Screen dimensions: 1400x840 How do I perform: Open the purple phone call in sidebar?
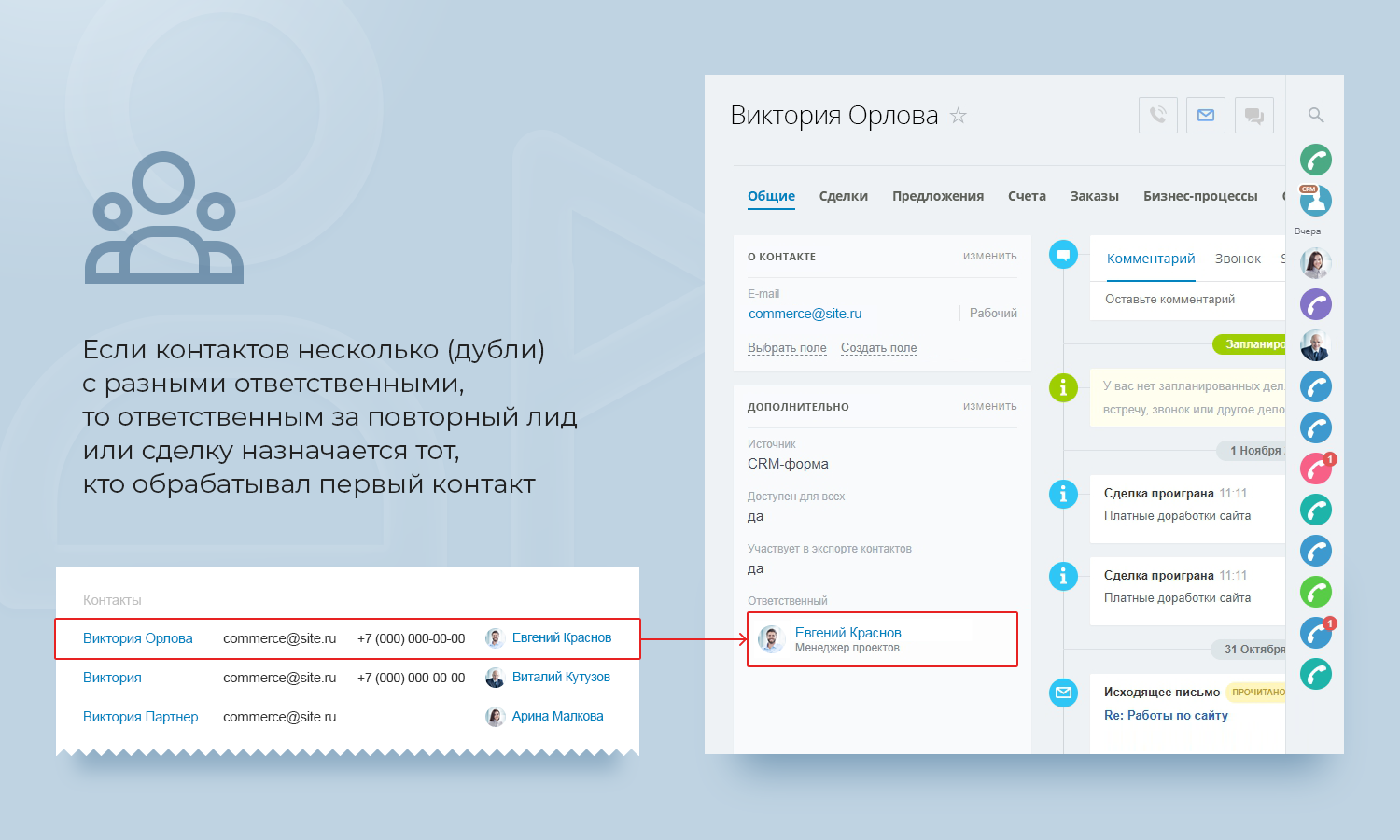coord(1316,304)
